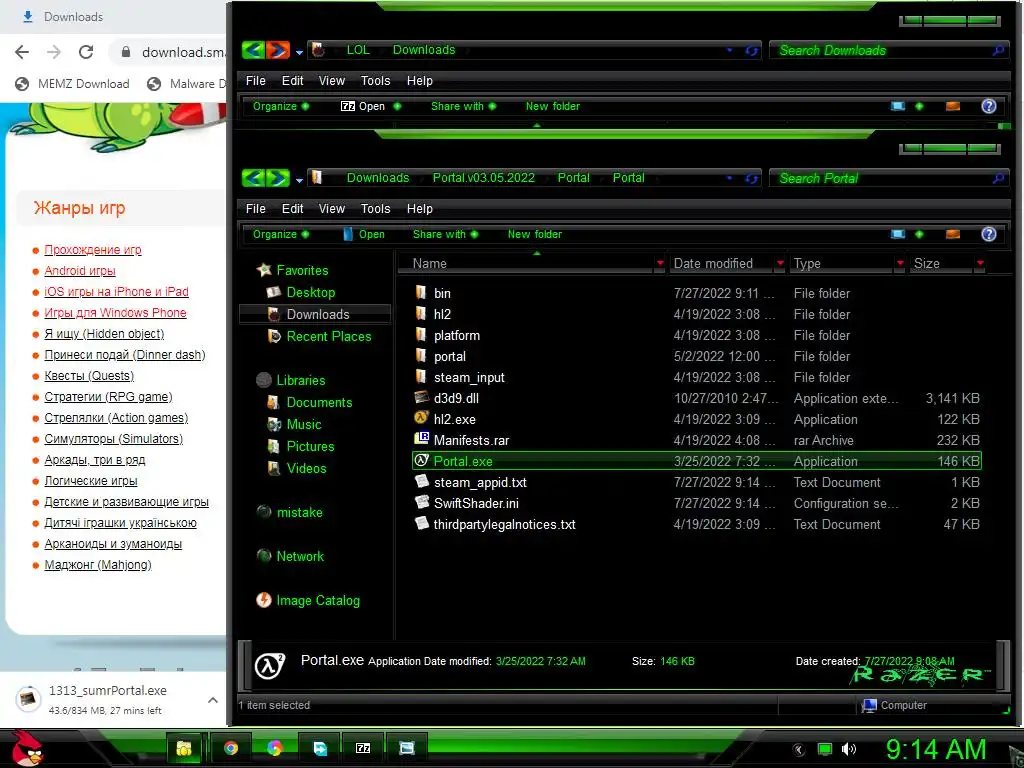Select steam_appid.txt file

[x=480, y=482]
